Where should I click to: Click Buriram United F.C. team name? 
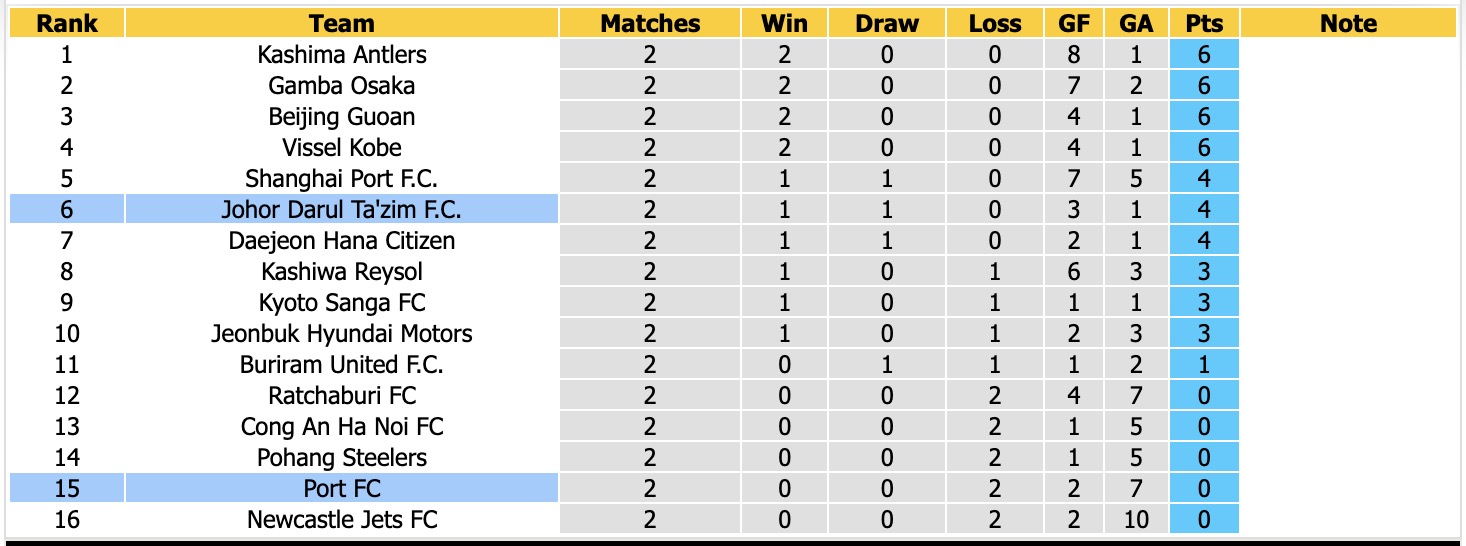click(x=342, y=364)
